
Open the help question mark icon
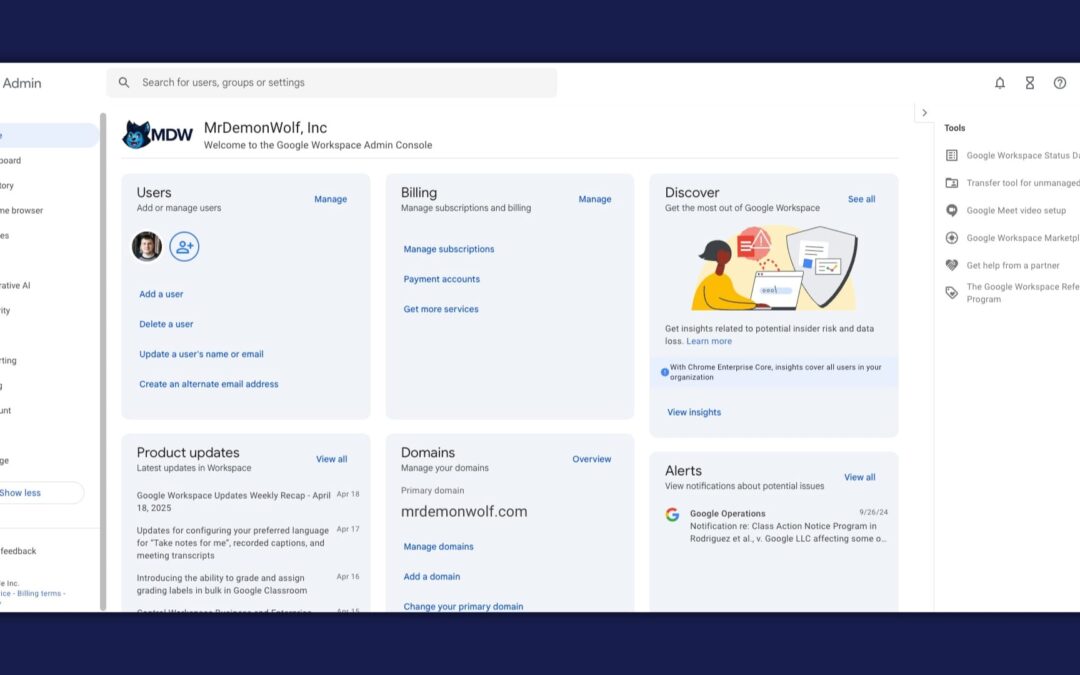1060,83
